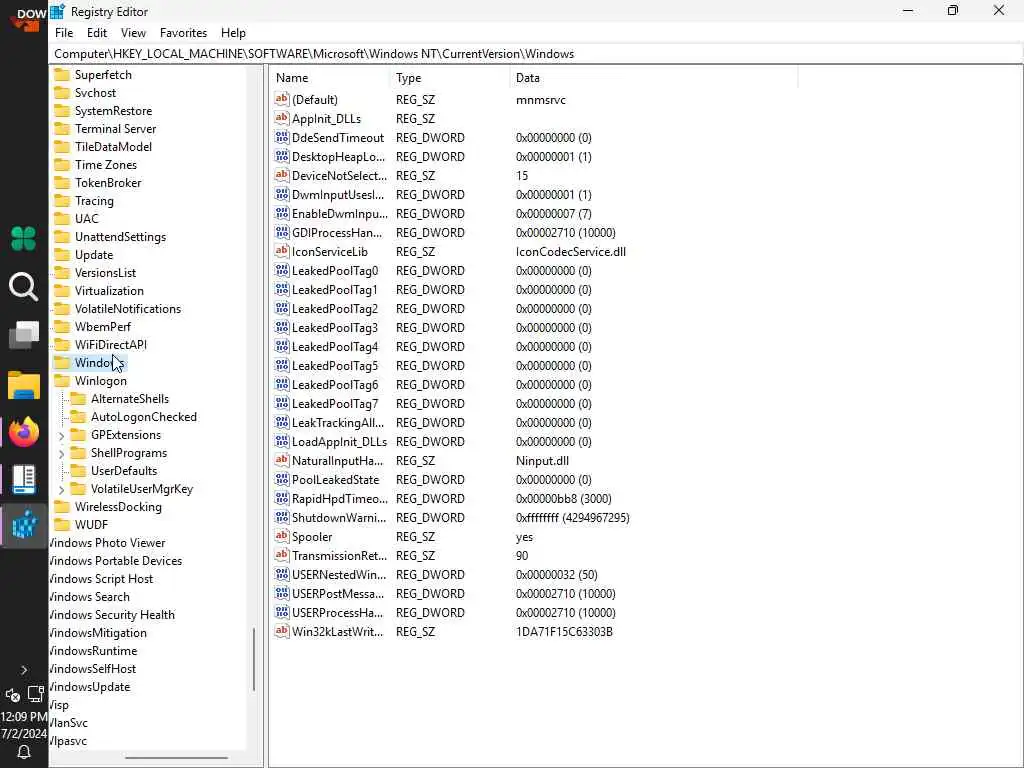
Task: Open the Favorites menu
Action: (x=184, y=33)
